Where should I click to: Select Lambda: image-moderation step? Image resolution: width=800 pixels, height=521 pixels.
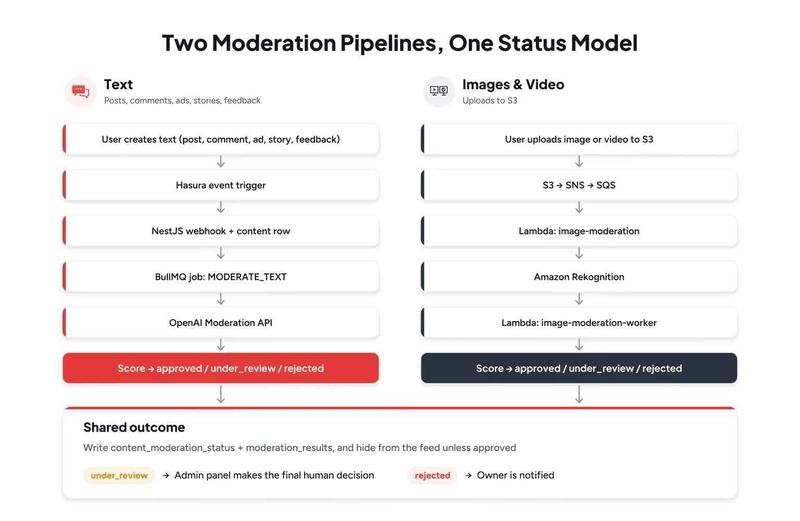tap(579, 231)
